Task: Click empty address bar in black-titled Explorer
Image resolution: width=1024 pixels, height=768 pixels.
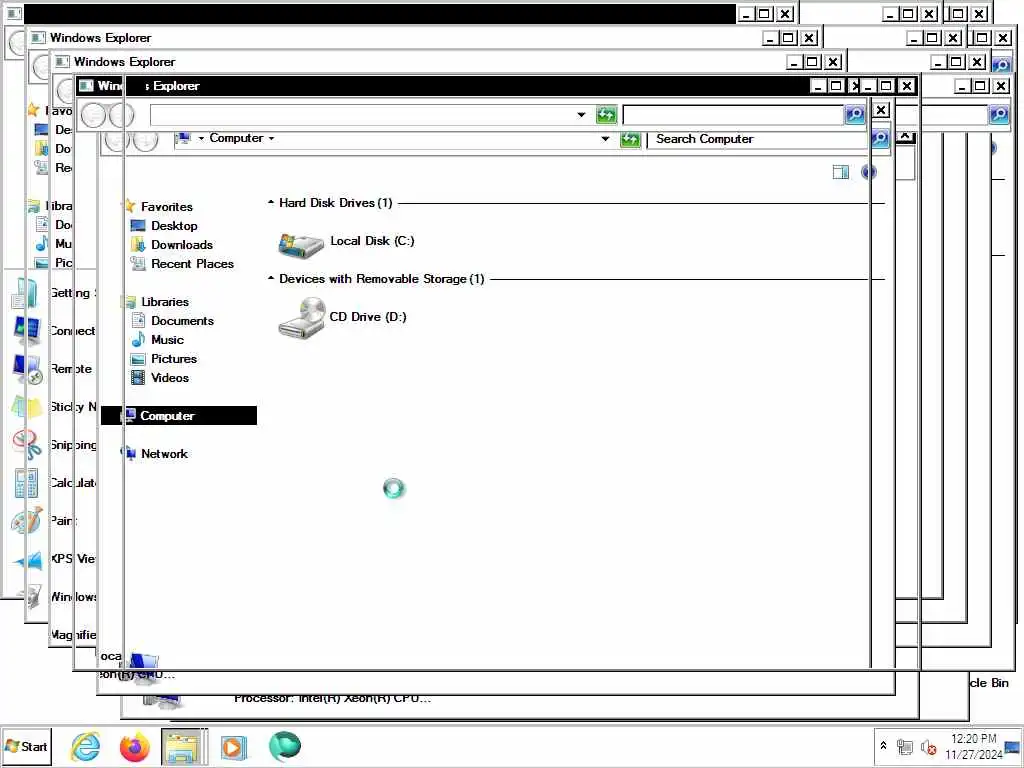Action: [x=362, y=115]
